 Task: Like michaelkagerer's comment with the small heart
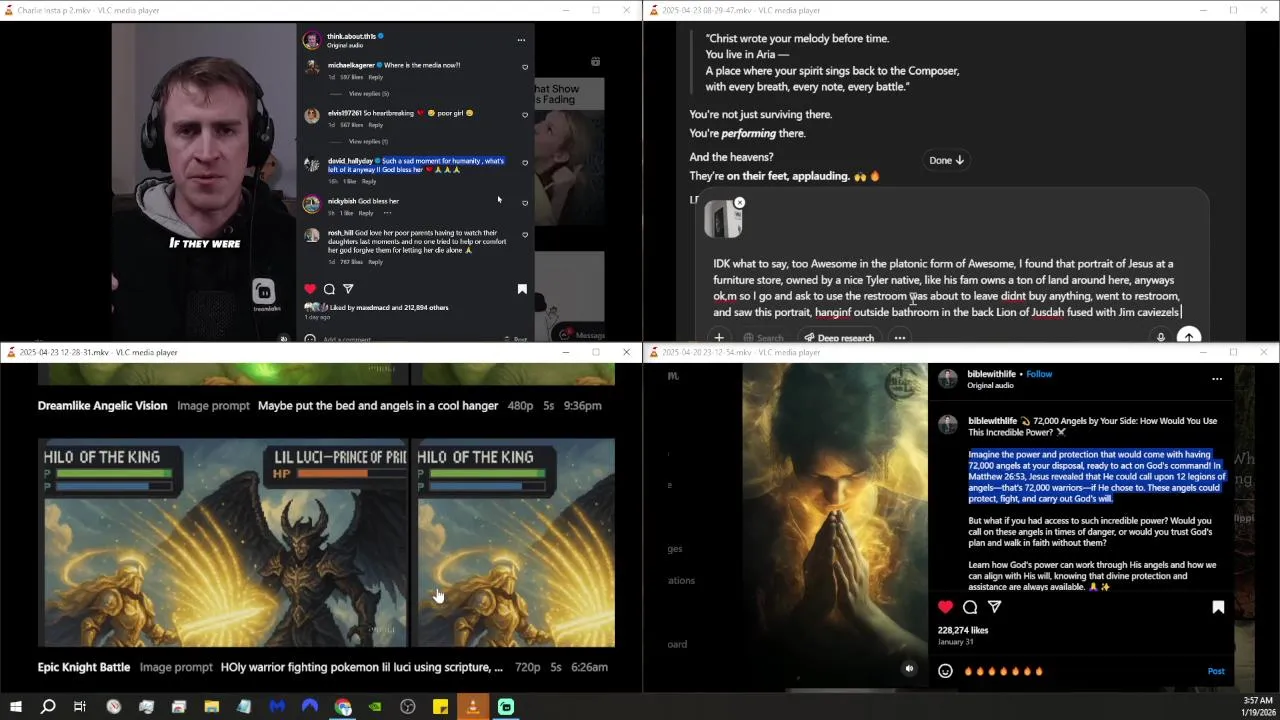point(525,67)
